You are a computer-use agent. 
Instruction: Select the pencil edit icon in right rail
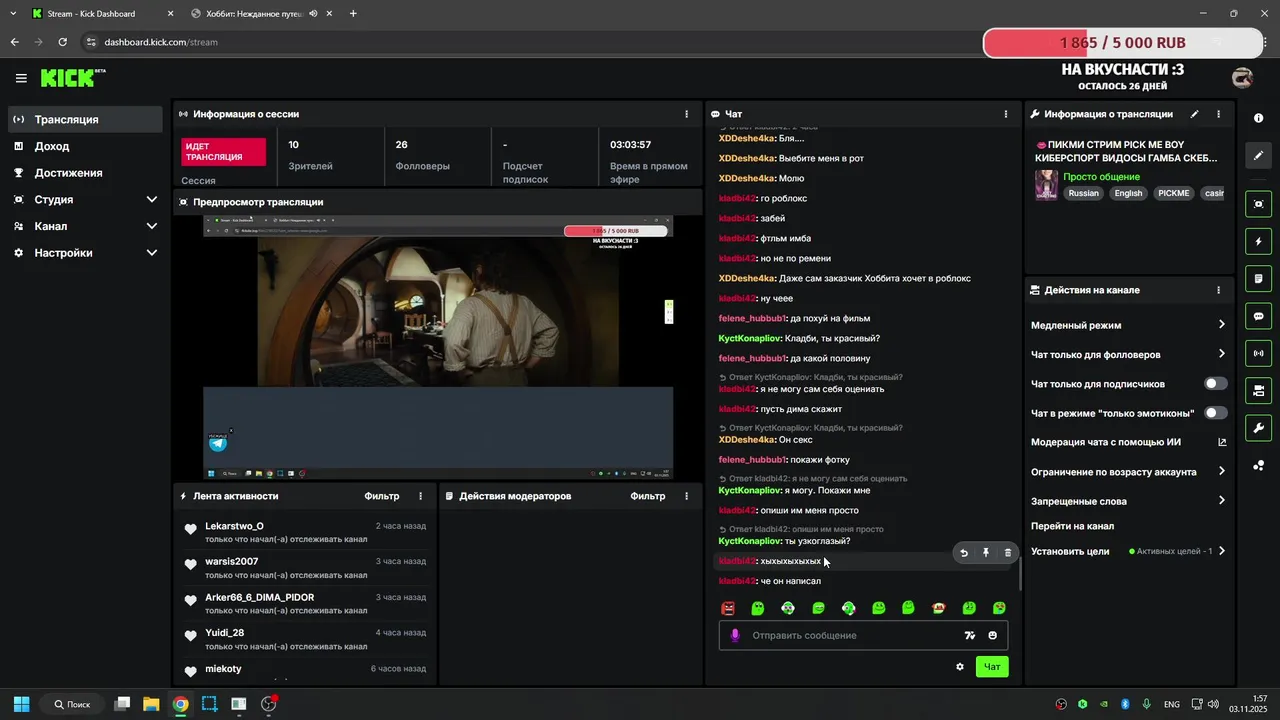[1258, 156]
